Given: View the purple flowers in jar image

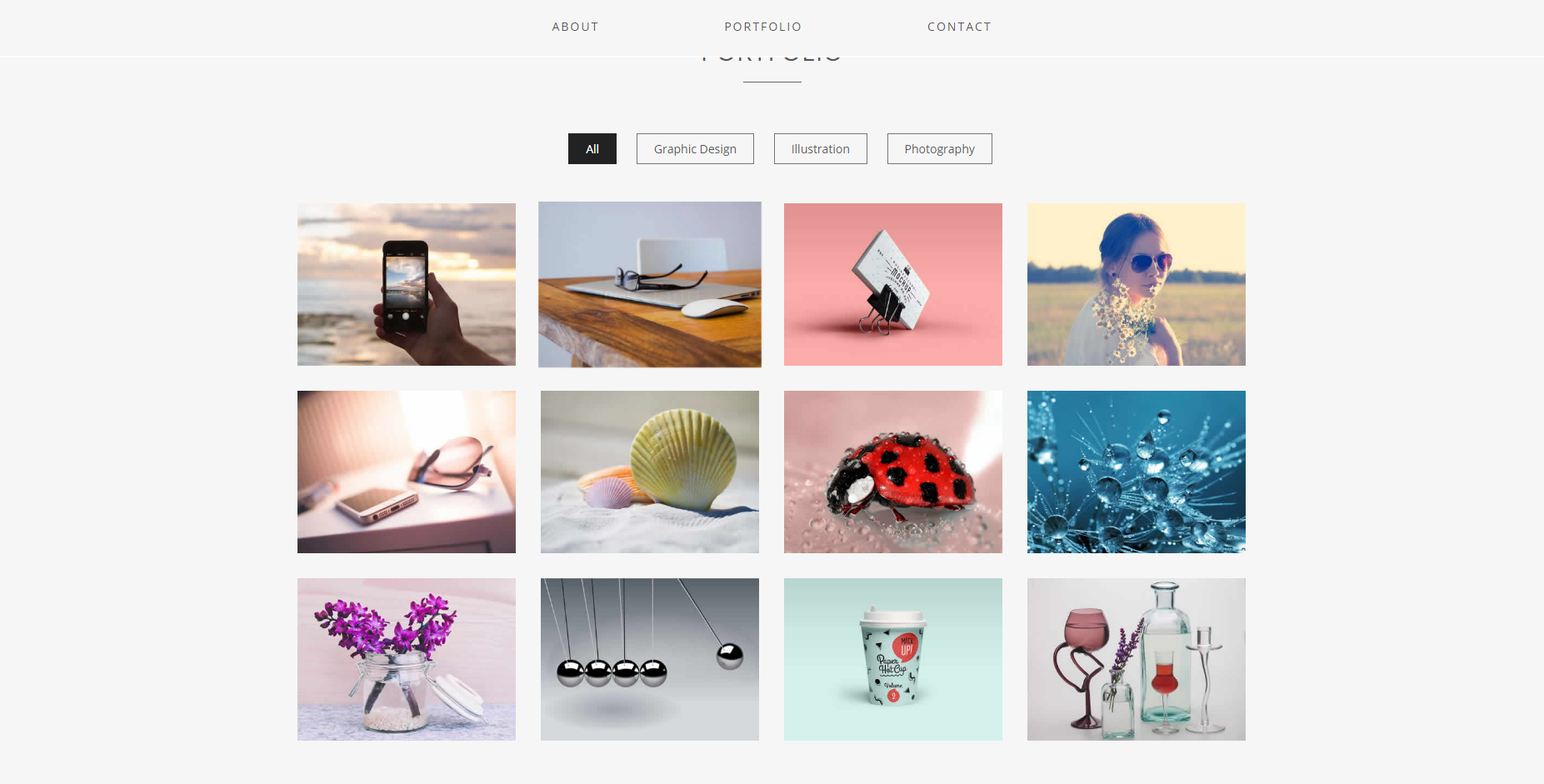Looking at the screenshot, I should (x=407, y=659).
